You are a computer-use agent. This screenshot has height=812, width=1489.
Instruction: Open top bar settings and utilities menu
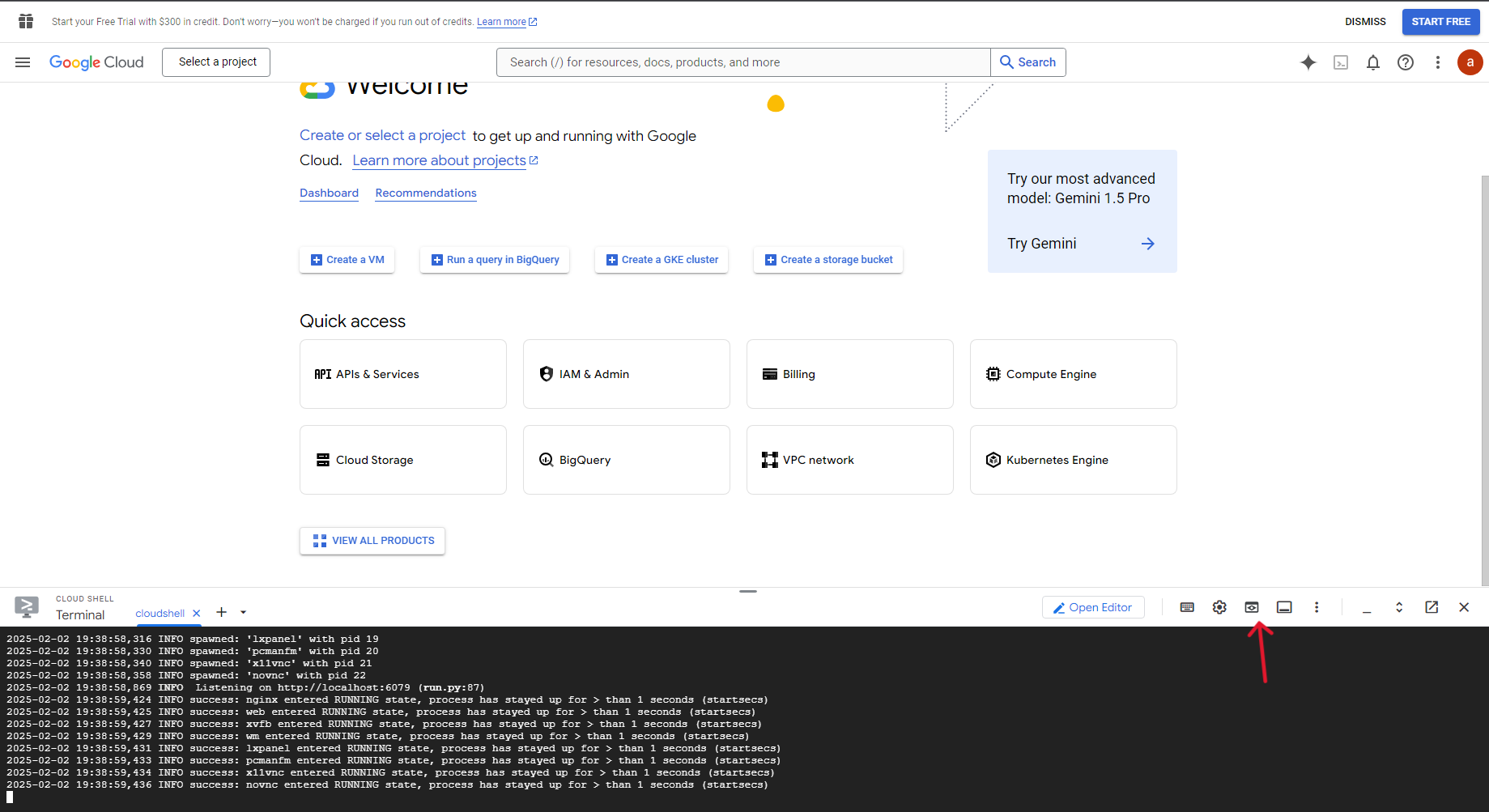(x=1438, y=62)
